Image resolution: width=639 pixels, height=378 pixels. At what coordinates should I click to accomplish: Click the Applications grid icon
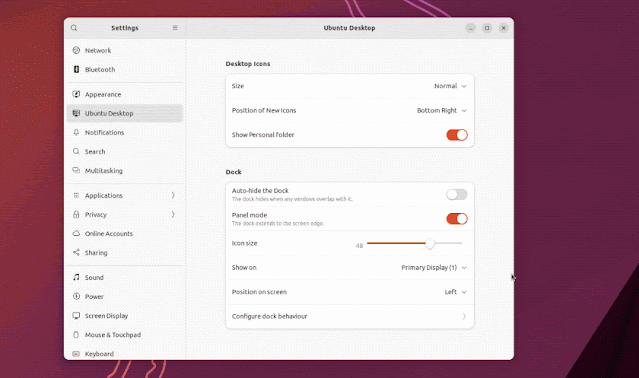click(x=76, y=195)
